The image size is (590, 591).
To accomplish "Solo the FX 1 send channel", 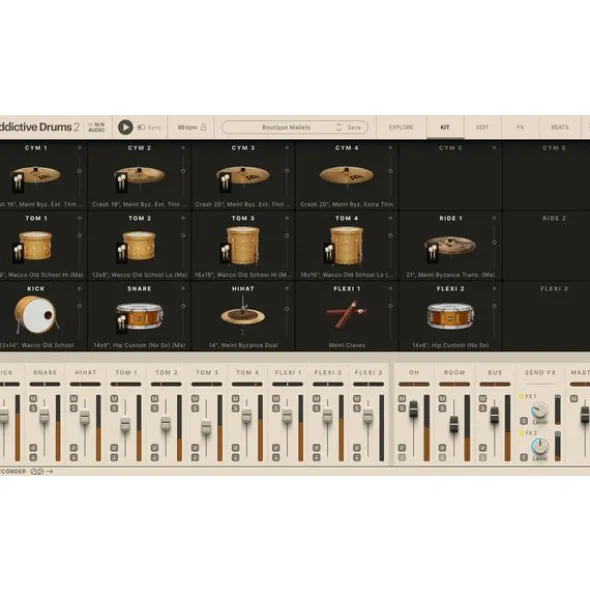I will point(524,421).
